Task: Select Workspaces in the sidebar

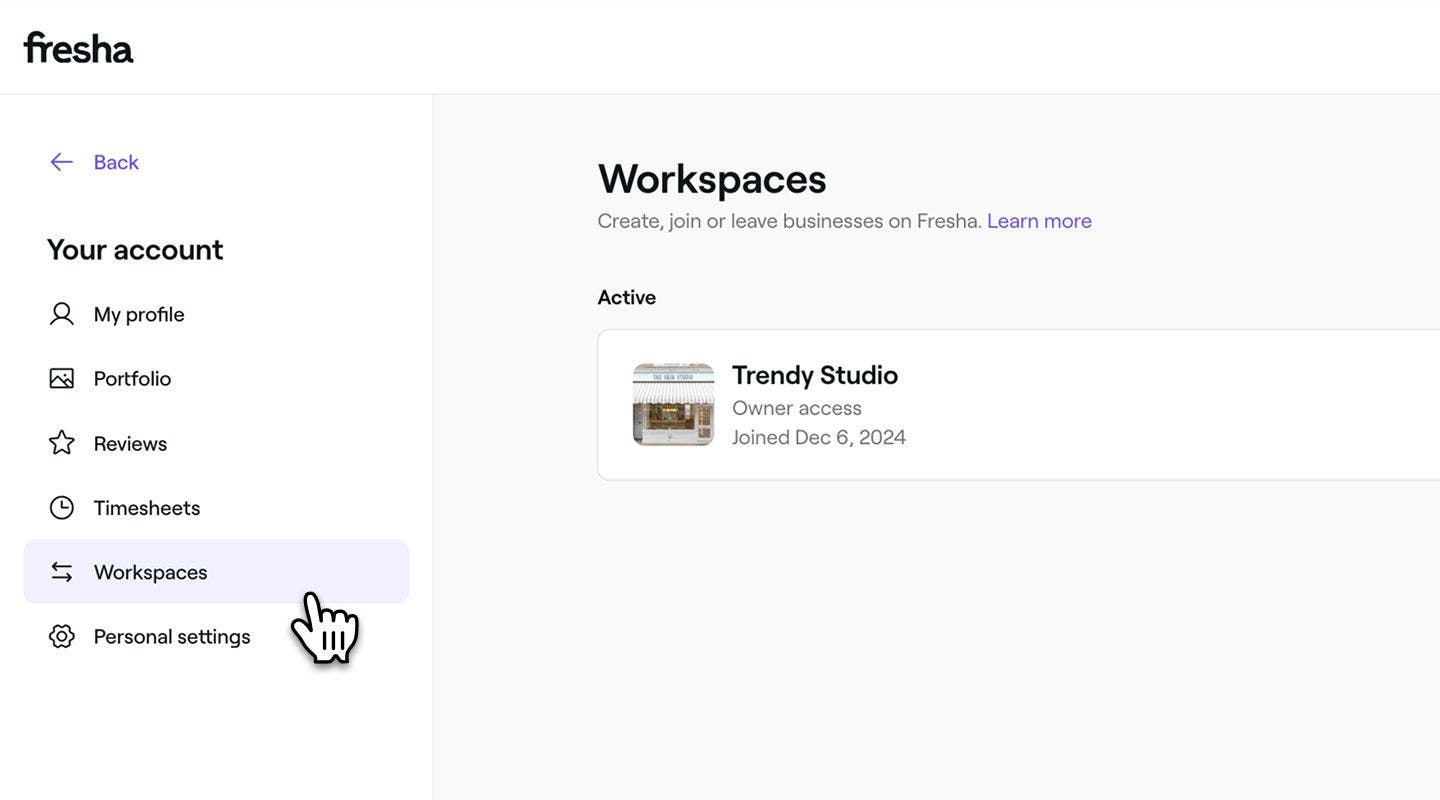Action: [x=216, y=572]
